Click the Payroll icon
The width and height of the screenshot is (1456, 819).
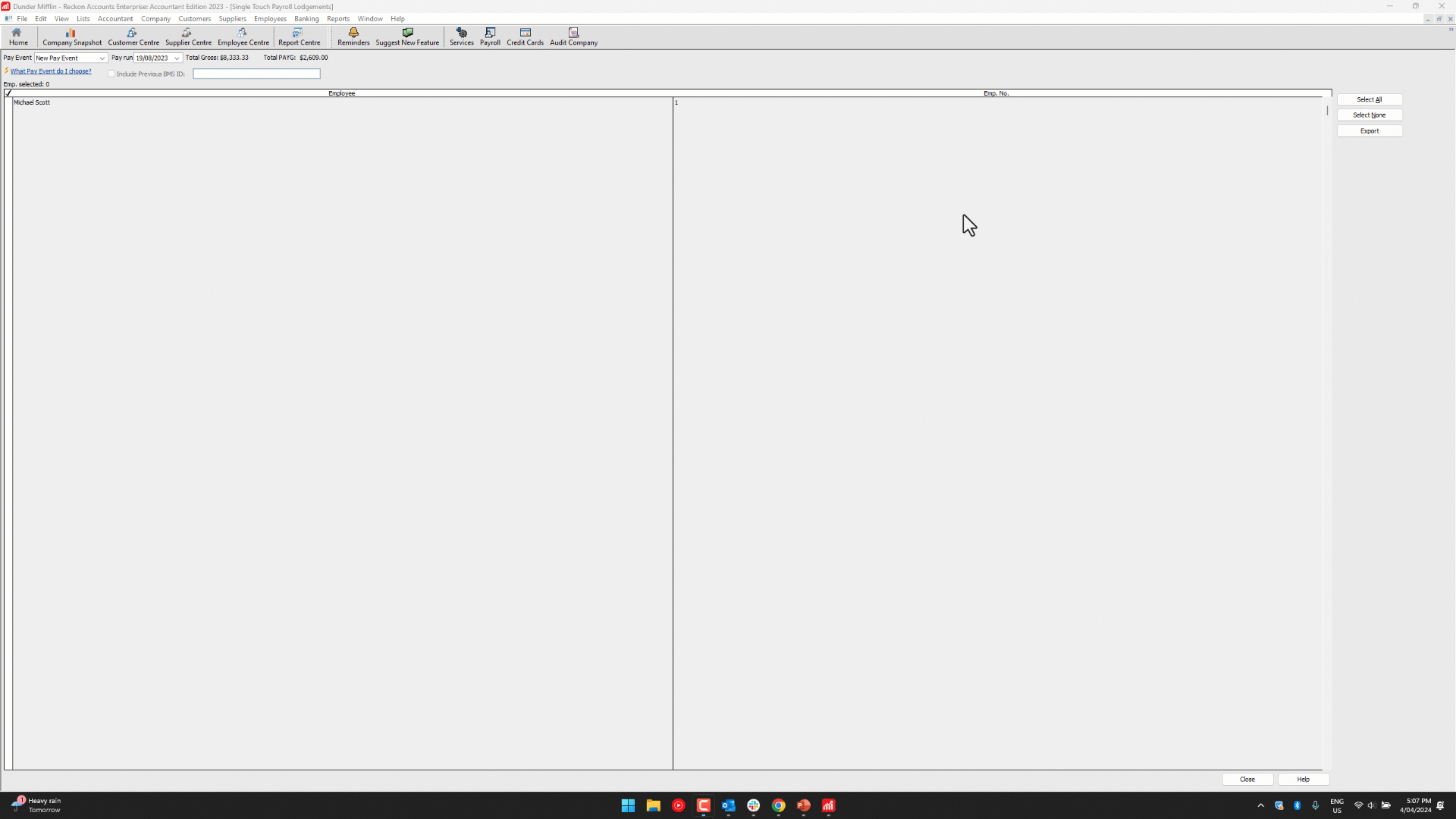point(490,35)
